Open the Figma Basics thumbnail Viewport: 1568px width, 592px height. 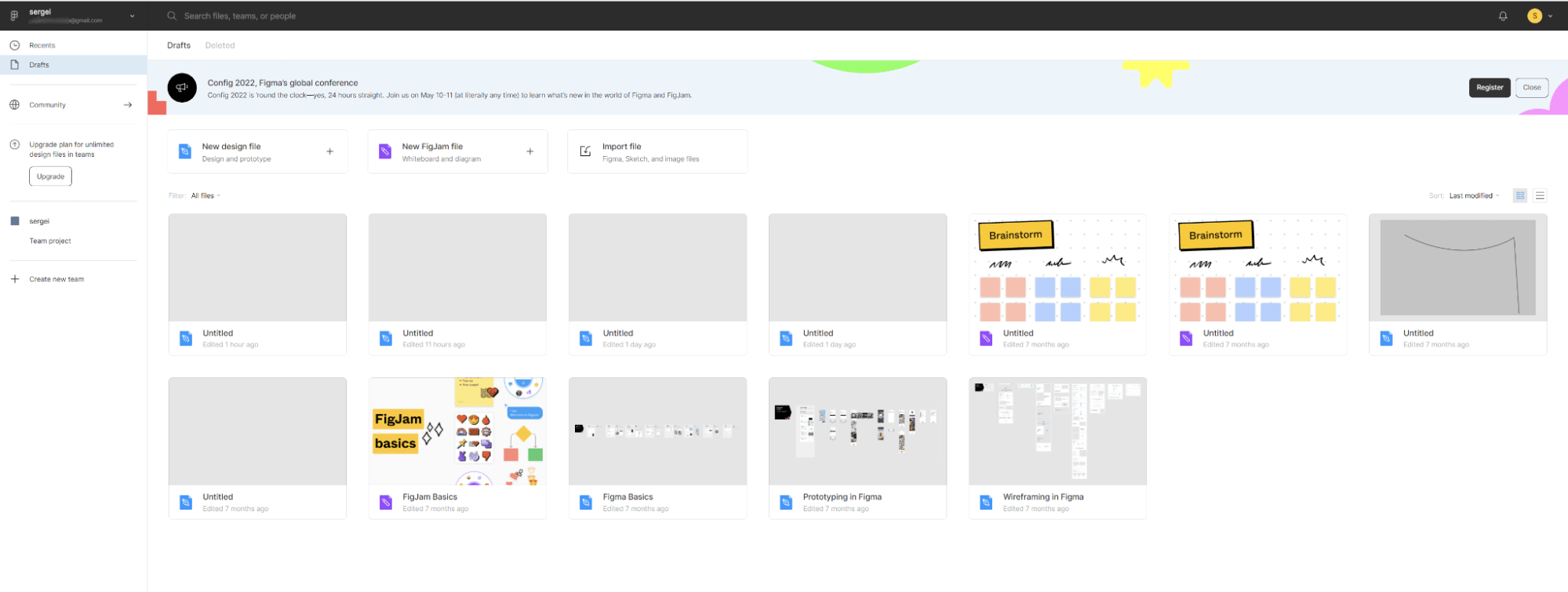tap(657, 431)
